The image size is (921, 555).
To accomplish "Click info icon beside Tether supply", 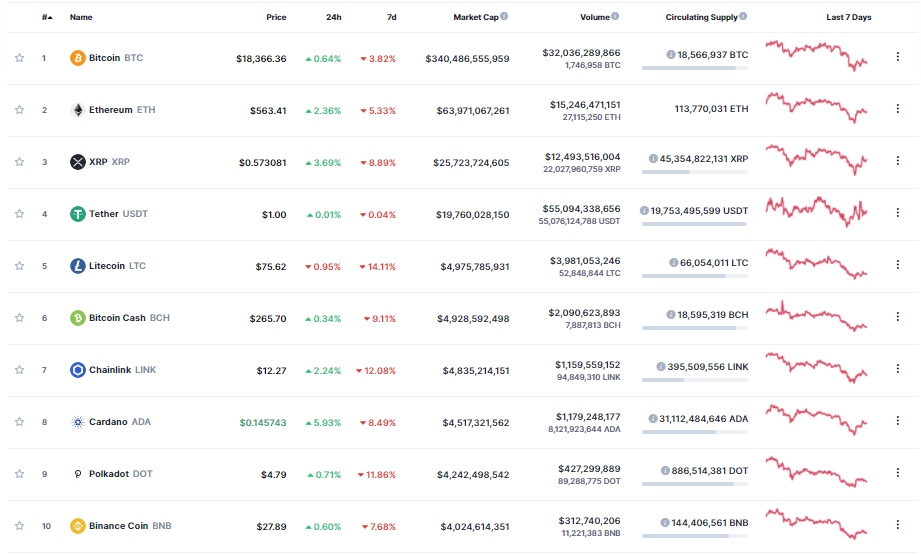I will point(644,210).
